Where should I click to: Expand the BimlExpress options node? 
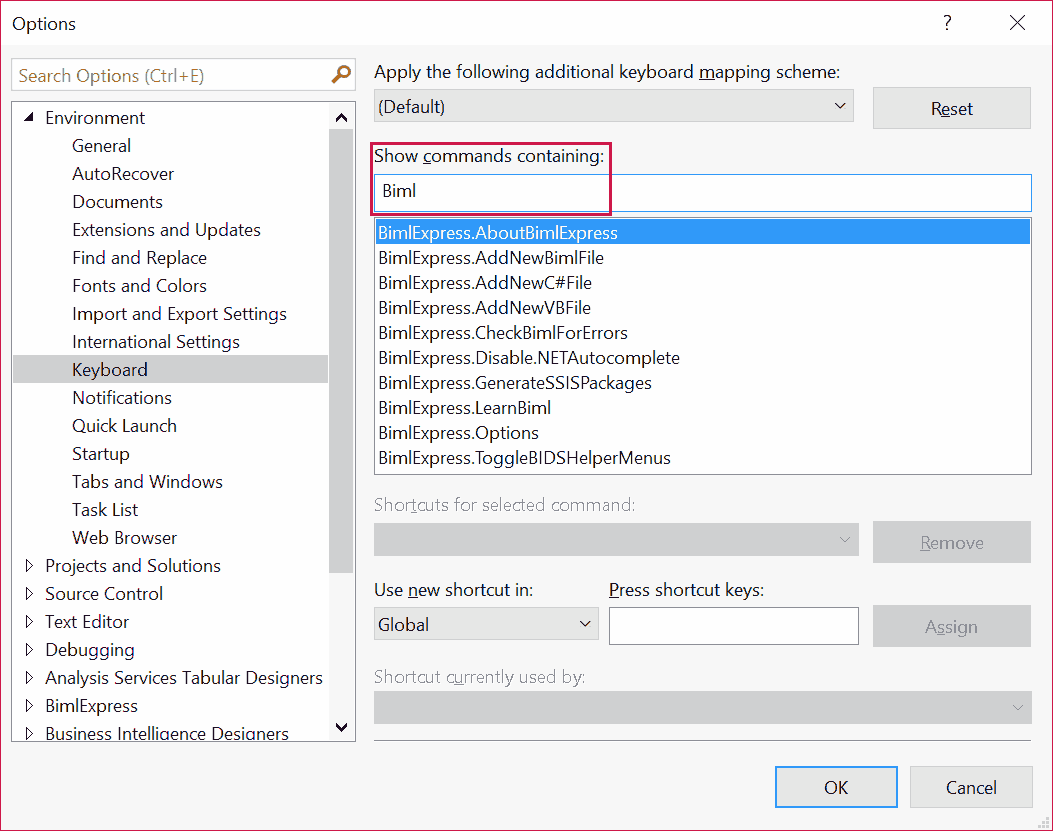coord(28,706)
